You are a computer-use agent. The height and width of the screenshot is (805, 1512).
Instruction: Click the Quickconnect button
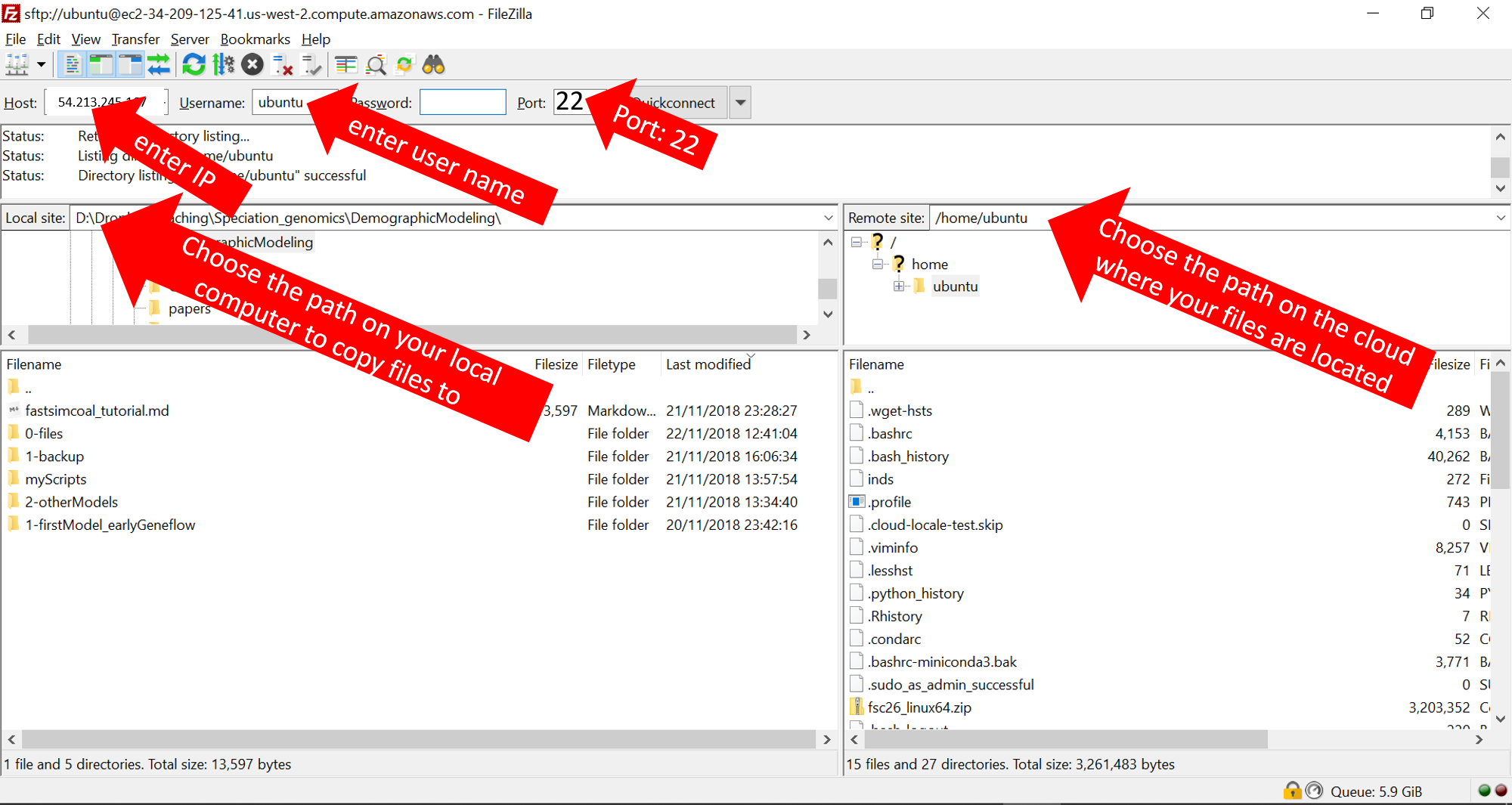tap(671, 102)
